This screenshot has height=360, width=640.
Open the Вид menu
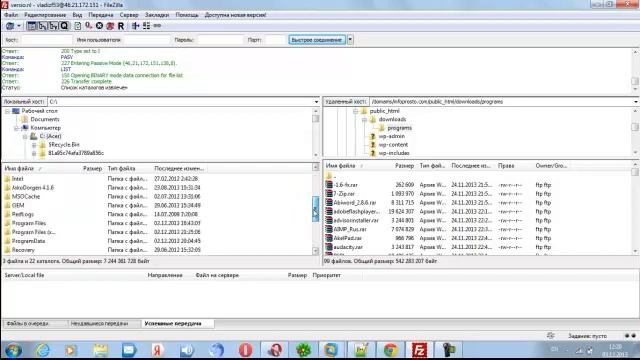pos(77,15)
